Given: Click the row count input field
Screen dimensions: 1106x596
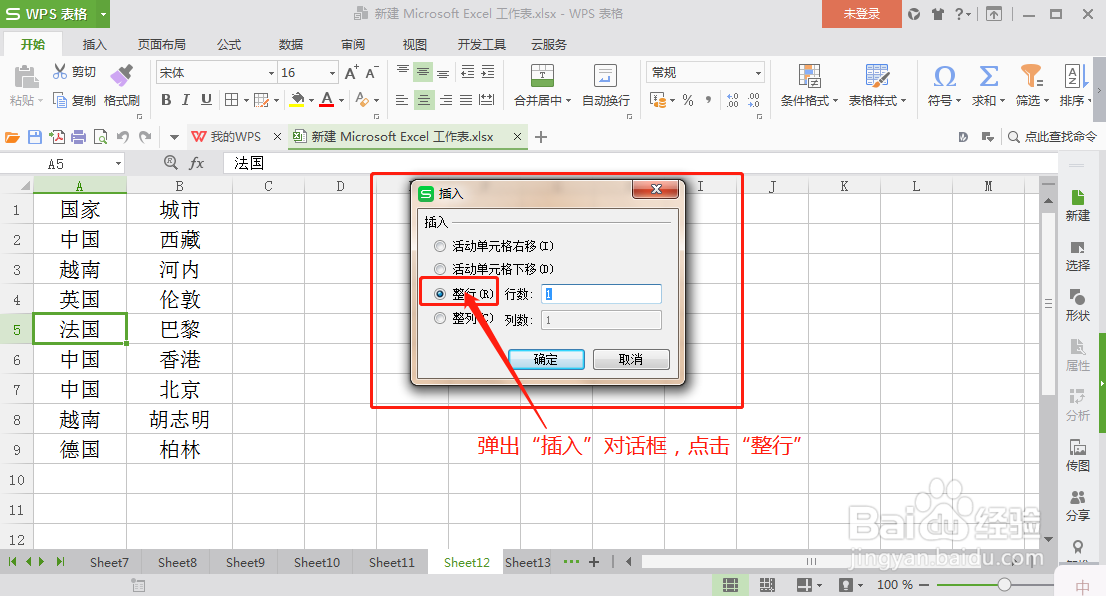Looking at the screenshot, I should [x=601, y=294].
